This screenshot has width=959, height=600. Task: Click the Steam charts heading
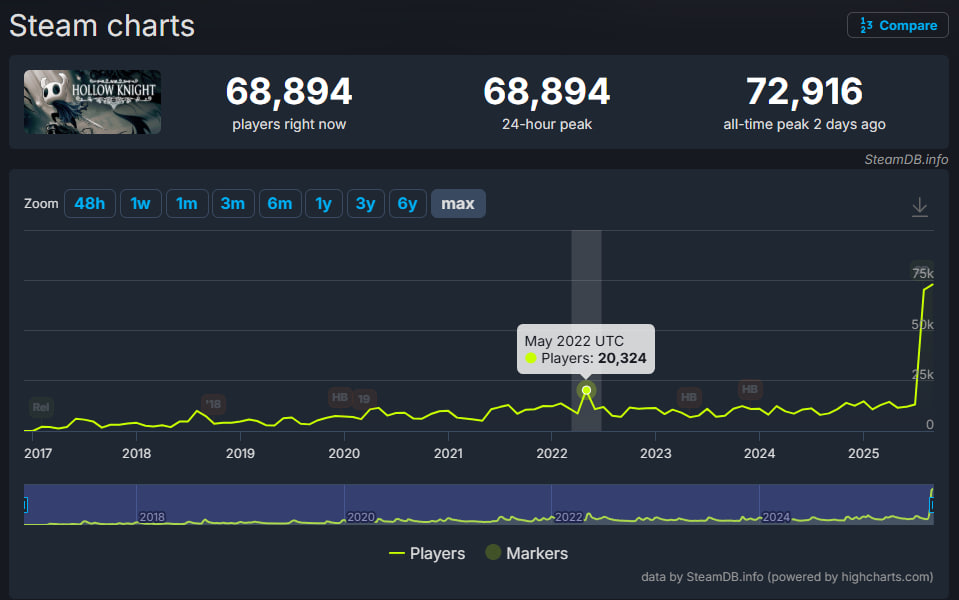pos(102,26)
